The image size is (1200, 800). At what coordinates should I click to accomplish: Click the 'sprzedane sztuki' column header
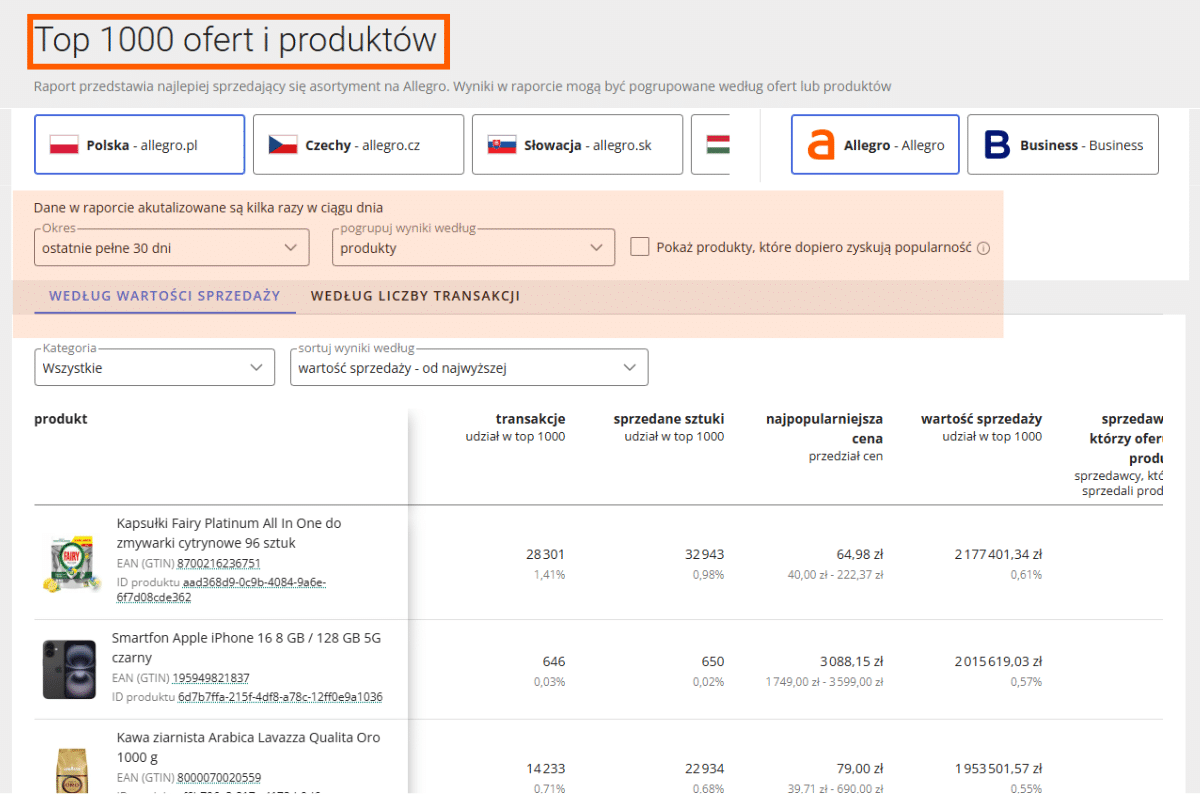pyautogui.click(x=669, y=419)
